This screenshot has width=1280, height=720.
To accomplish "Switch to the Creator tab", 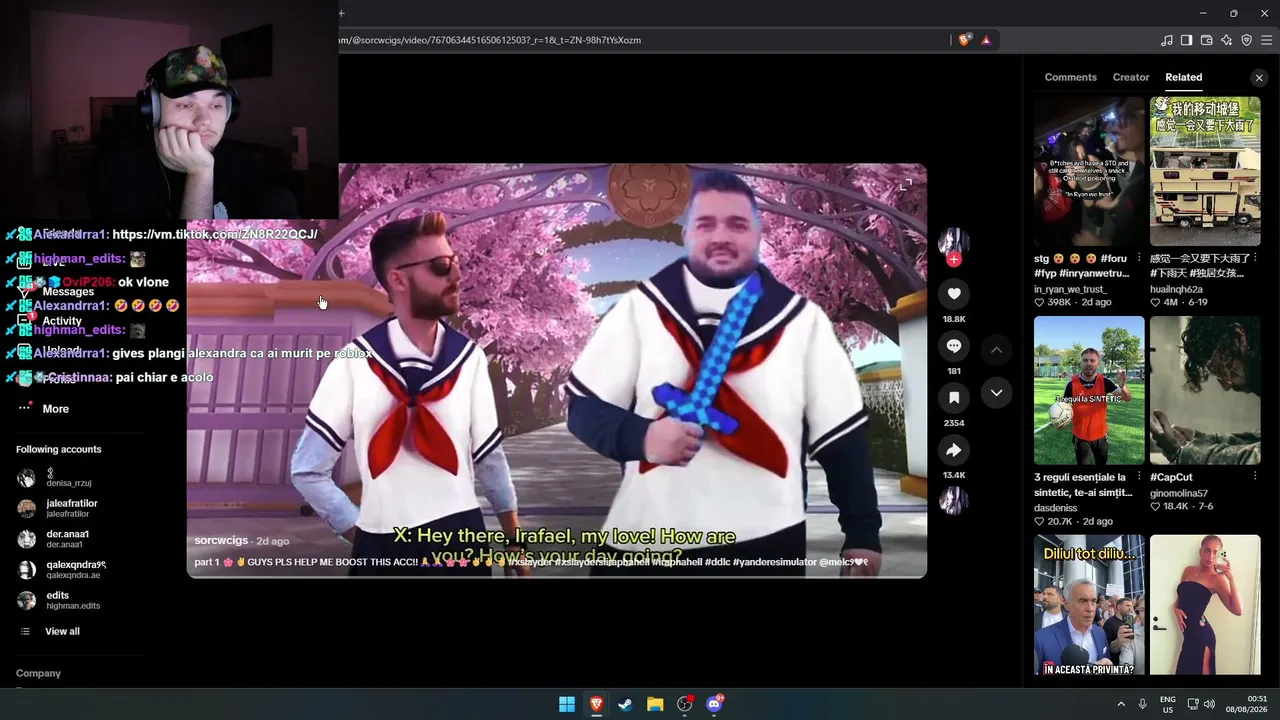I will 1131,77.
